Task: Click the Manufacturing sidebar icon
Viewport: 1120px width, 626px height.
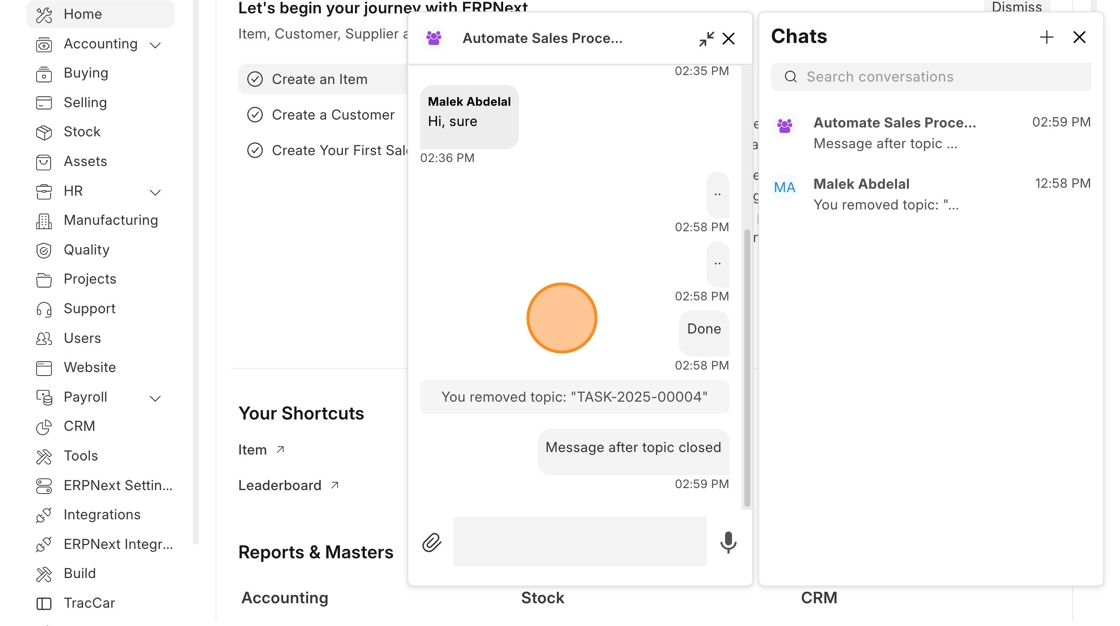Action: pos(44,221)
